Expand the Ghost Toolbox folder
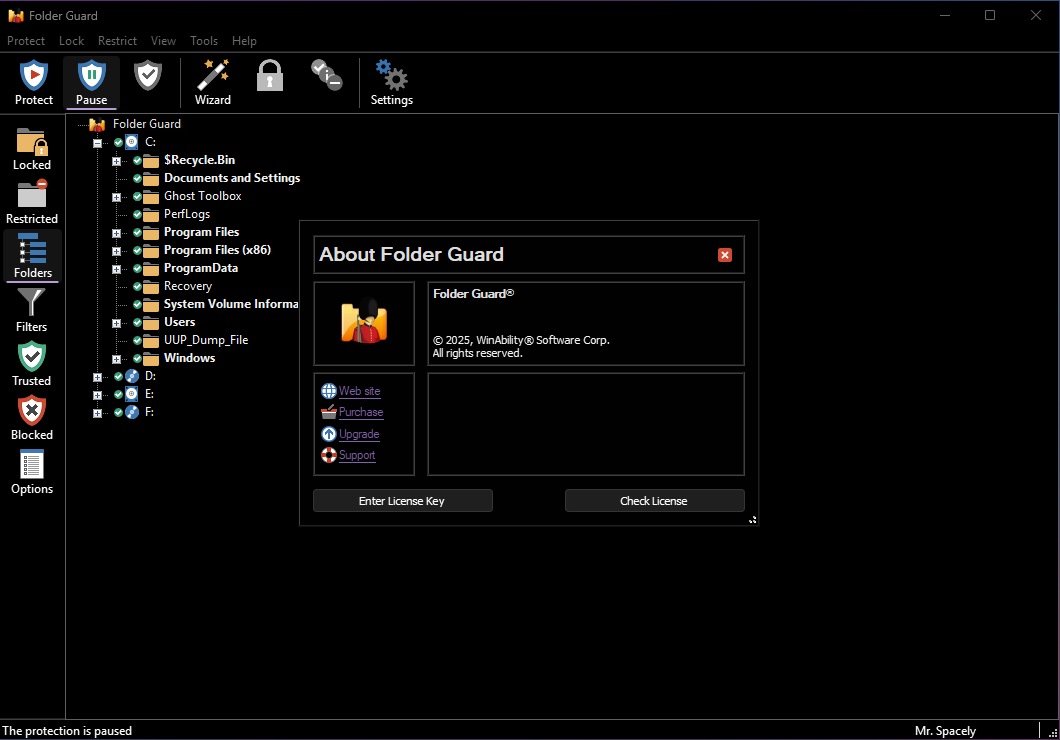Screen dimensions: 1060x740 click(116, 197)
